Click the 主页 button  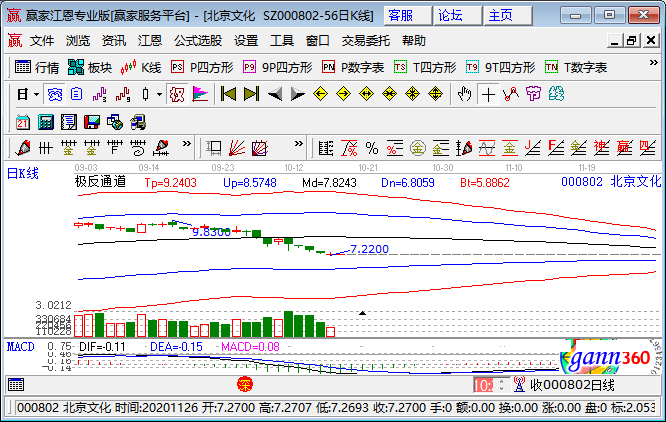pyautogui.click(x=508, y=16)
